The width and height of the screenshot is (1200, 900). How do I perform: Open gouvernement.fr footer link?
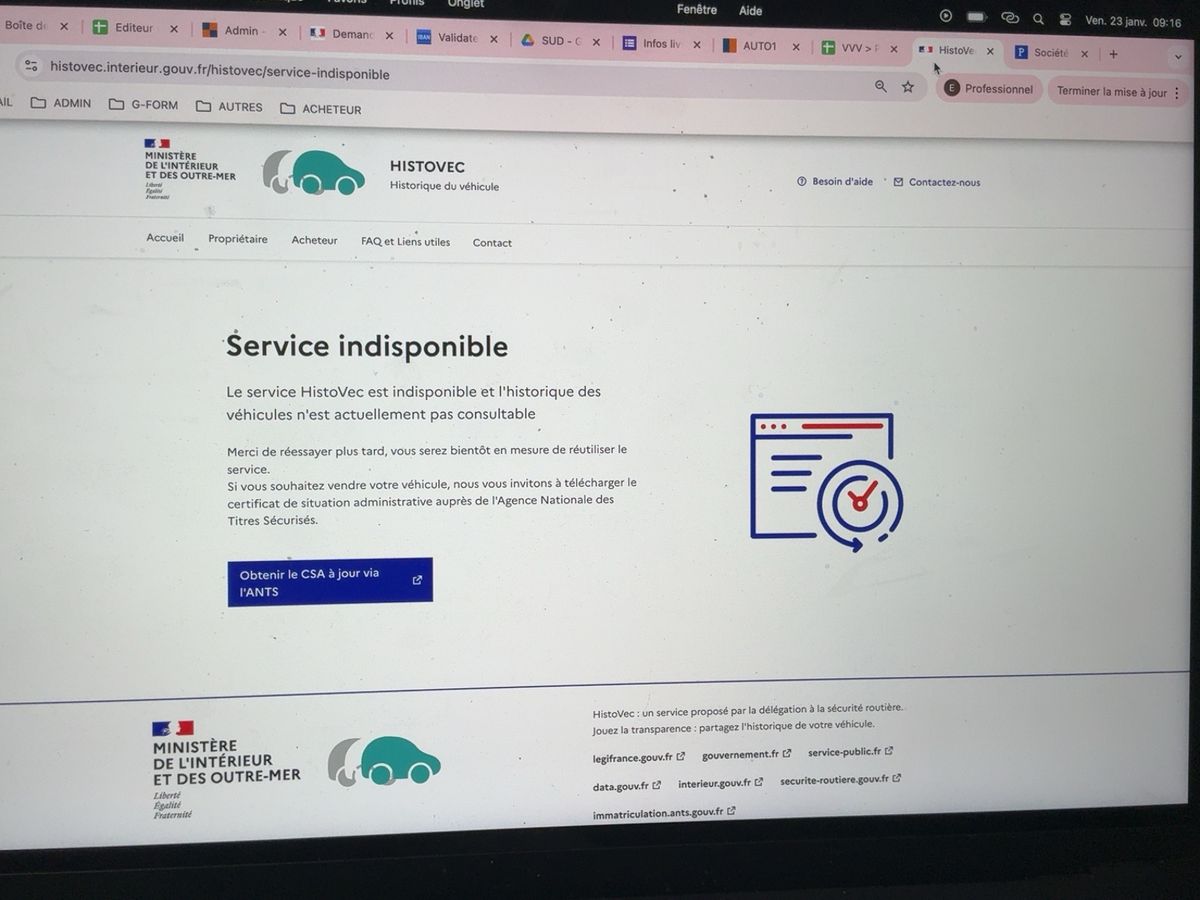(747, 755)
